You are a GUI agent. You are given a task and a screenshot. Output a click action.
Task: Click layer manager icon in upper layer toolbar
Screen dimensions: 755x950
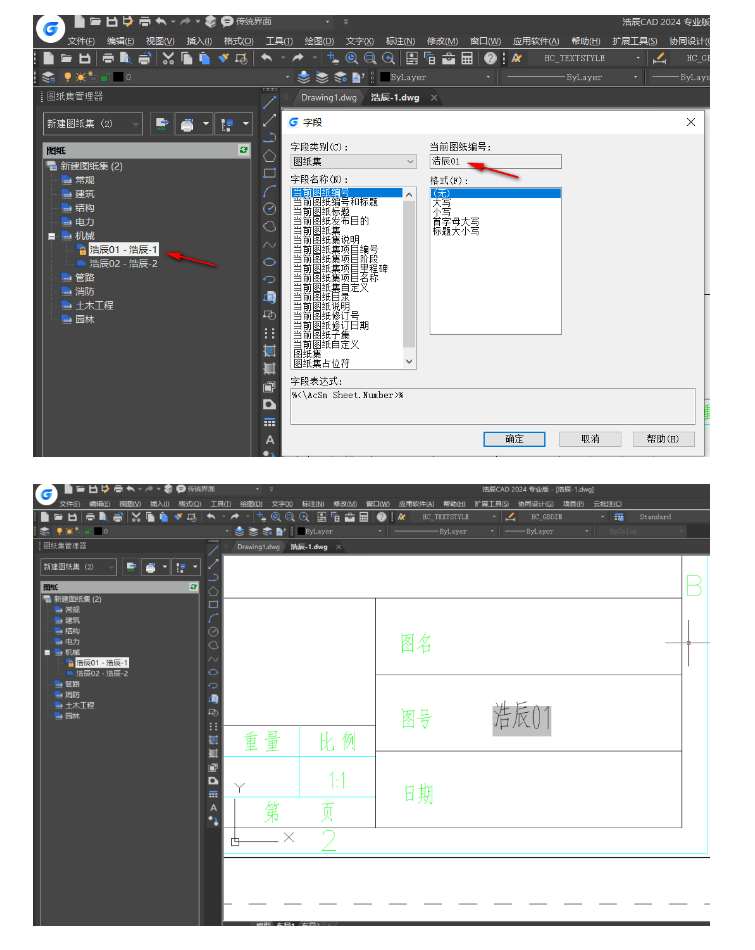point(48,78)
